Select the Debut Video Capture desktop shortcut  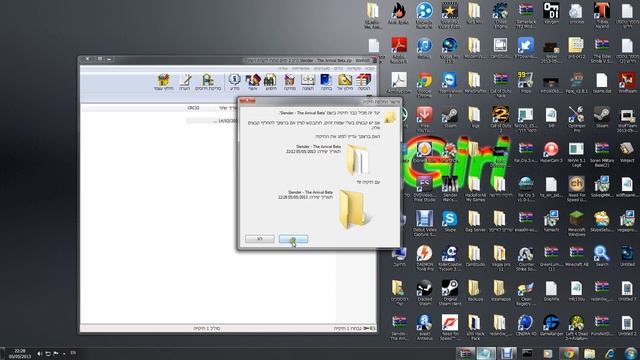tap(424, 223)
